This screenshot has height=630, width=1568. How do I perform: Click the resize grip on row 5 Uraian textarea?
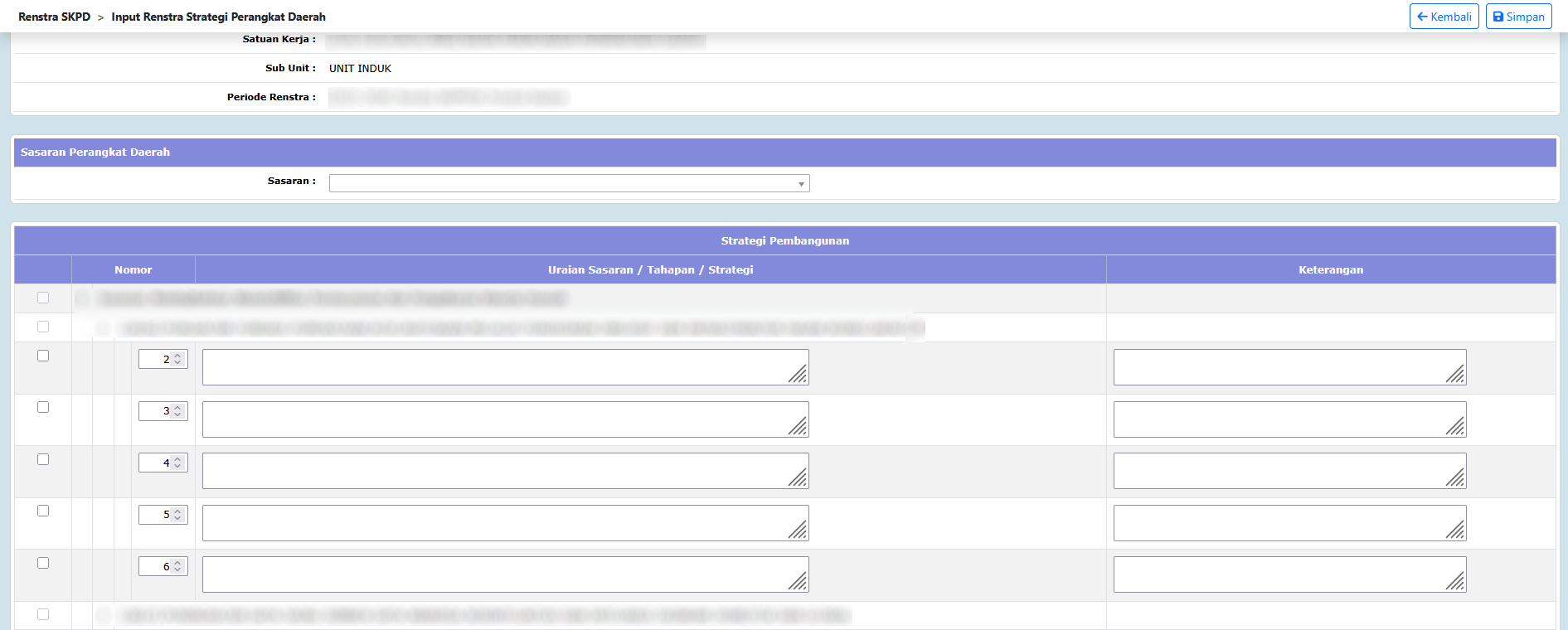799,531
